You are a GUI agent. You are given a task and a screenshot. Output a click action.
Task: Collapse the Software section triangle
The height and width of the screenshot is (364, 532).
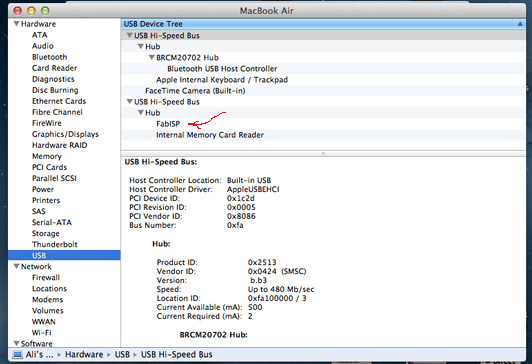click(x=16, y=343)
